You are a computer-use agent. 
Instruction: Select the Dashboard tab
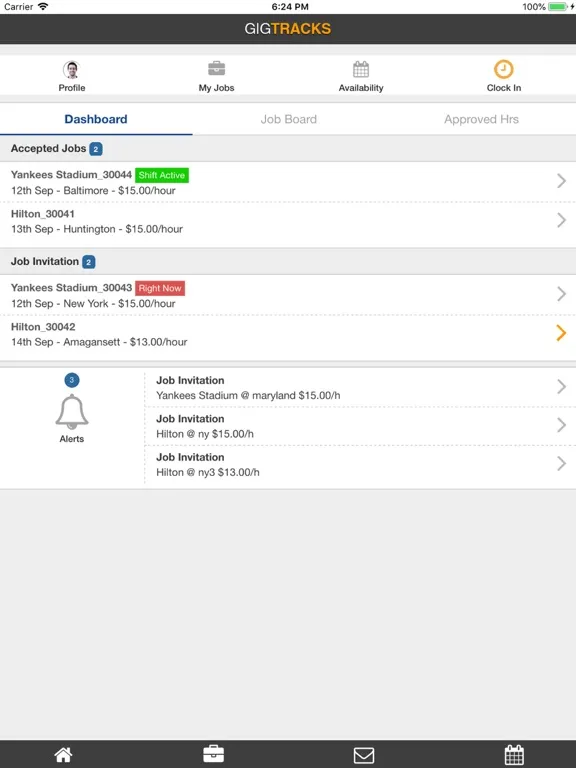pos(96,119)
